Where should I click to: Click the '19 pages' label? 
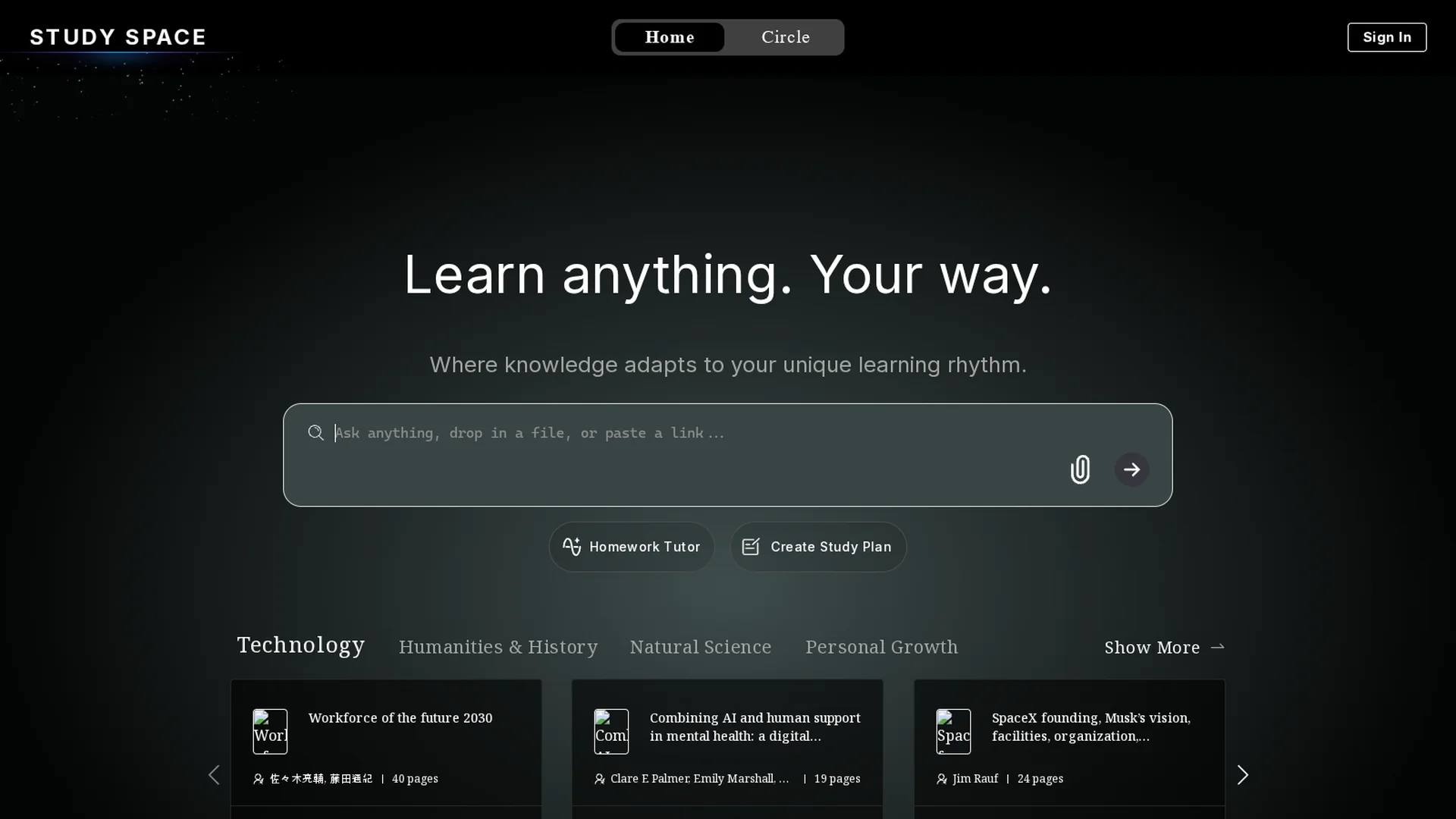point(837,779)
